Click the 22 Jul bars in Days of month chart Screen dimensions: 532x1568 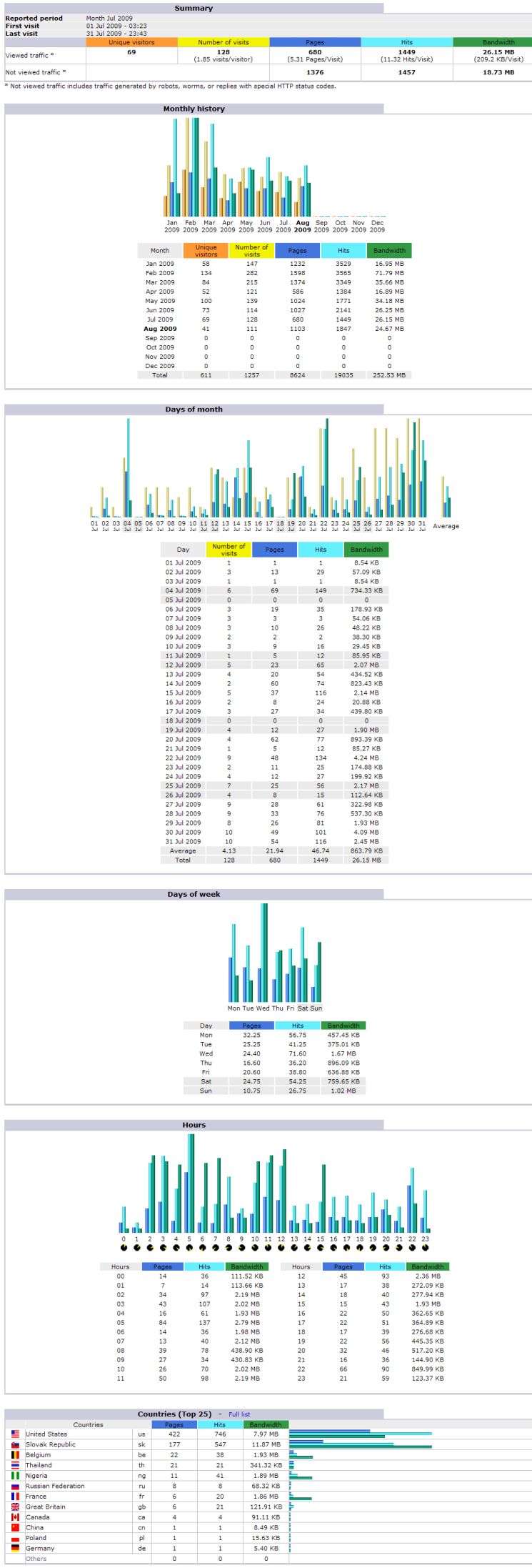coord(323,467)
